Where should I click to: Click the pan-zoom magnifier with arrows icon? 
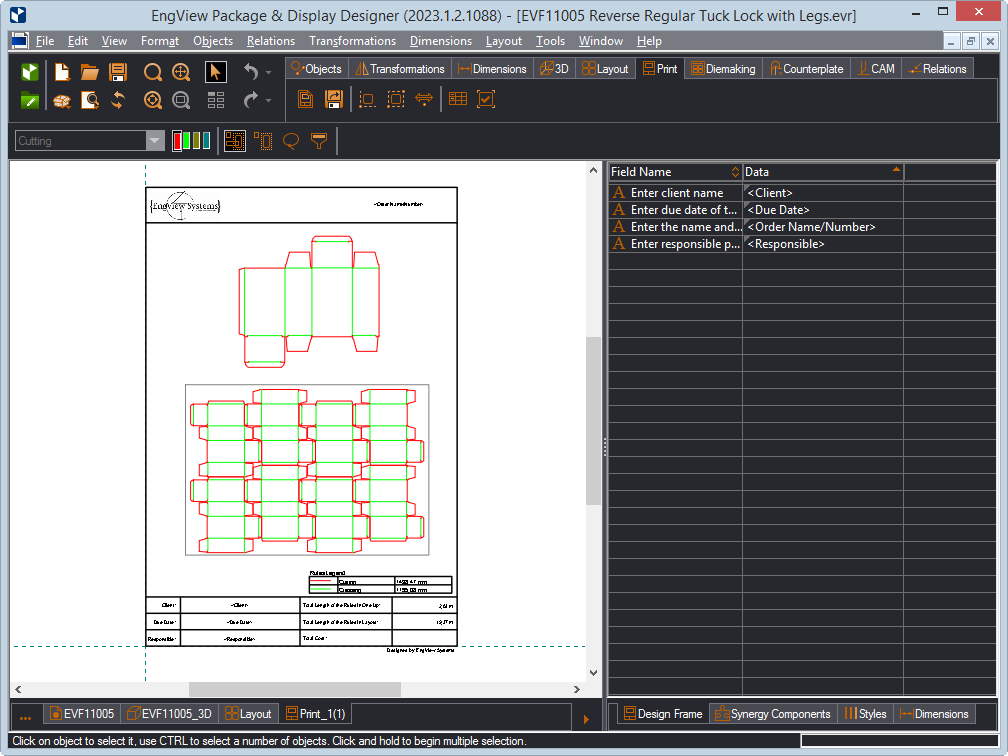click(x=181, y=71)
